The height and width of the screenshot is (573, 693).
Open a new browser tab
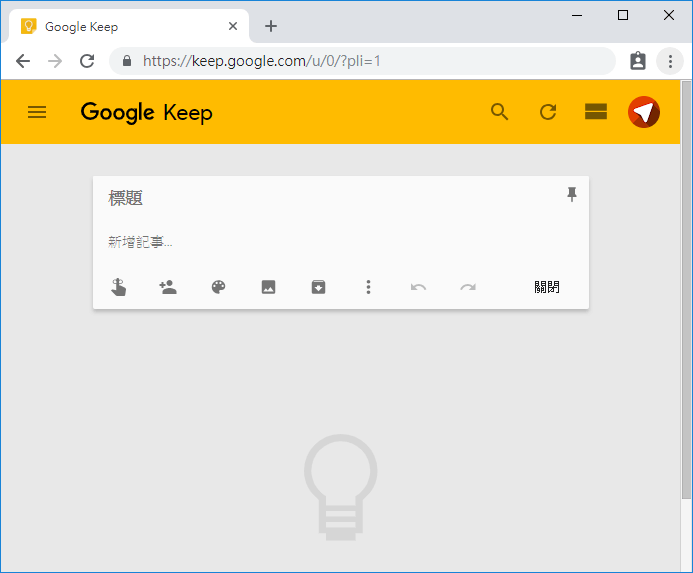point(271,27)
